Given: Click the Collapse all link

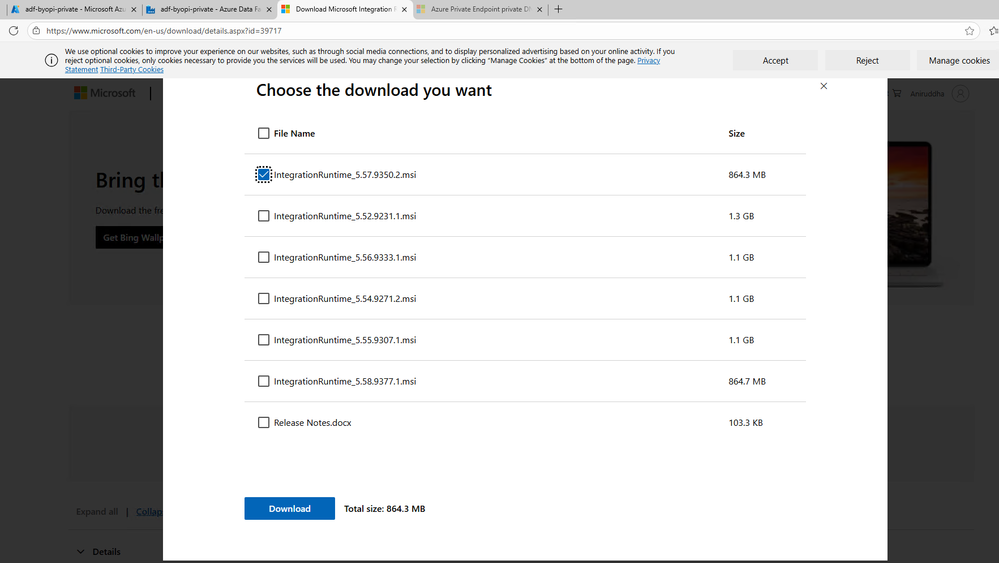Looking at the screenshot, I should (x=149, y=511).
